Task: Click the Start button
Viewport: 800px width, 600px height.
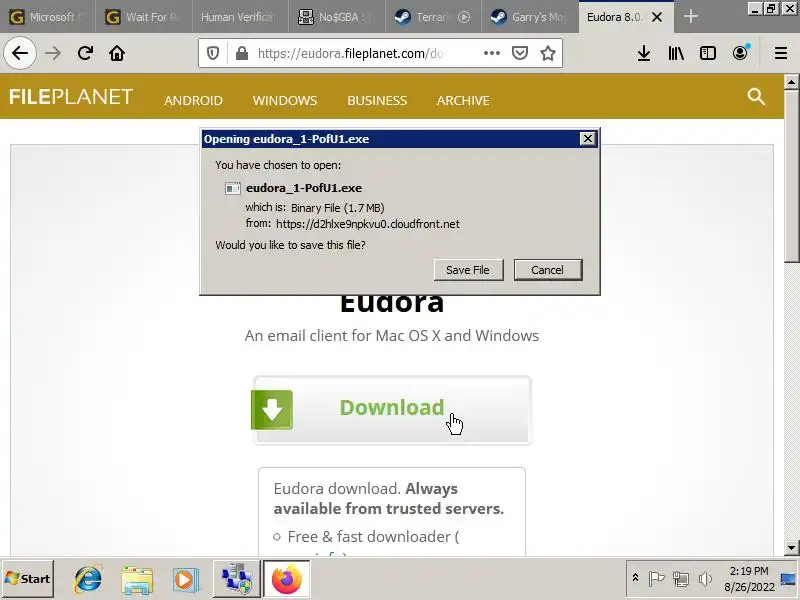Action: pos(28,579)
